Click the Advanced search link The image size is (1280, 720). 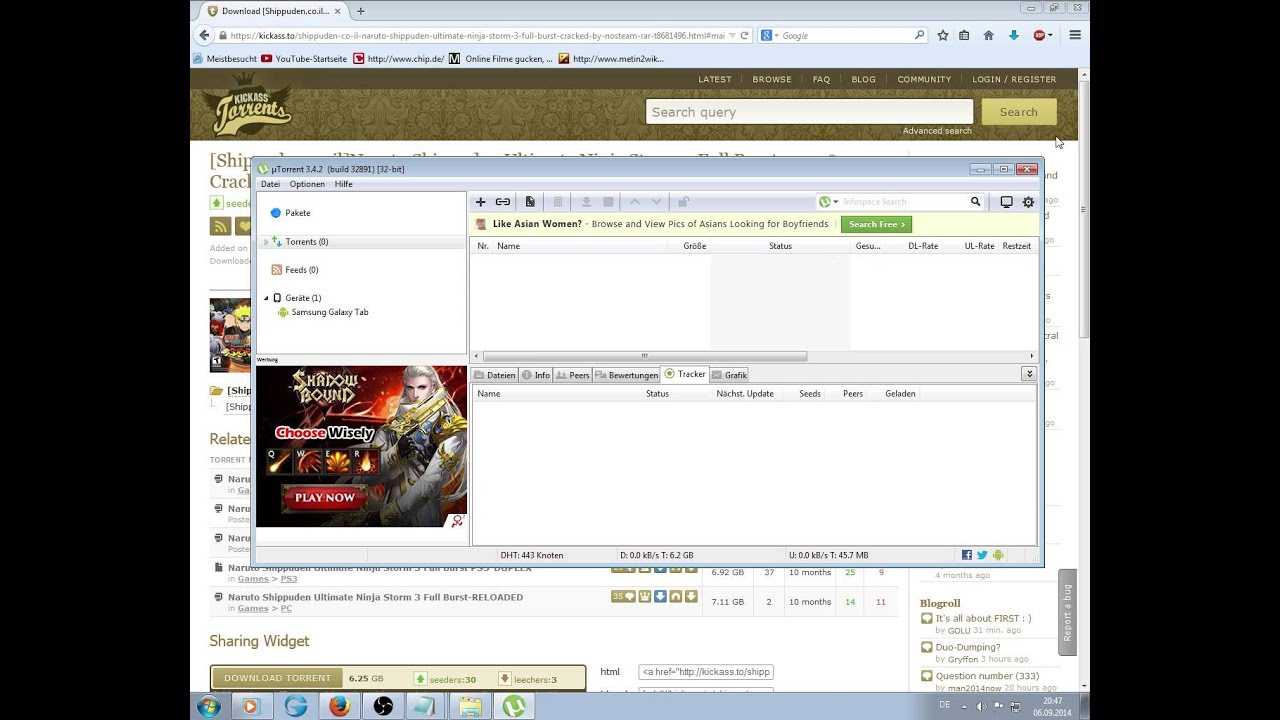pos(937,131)
